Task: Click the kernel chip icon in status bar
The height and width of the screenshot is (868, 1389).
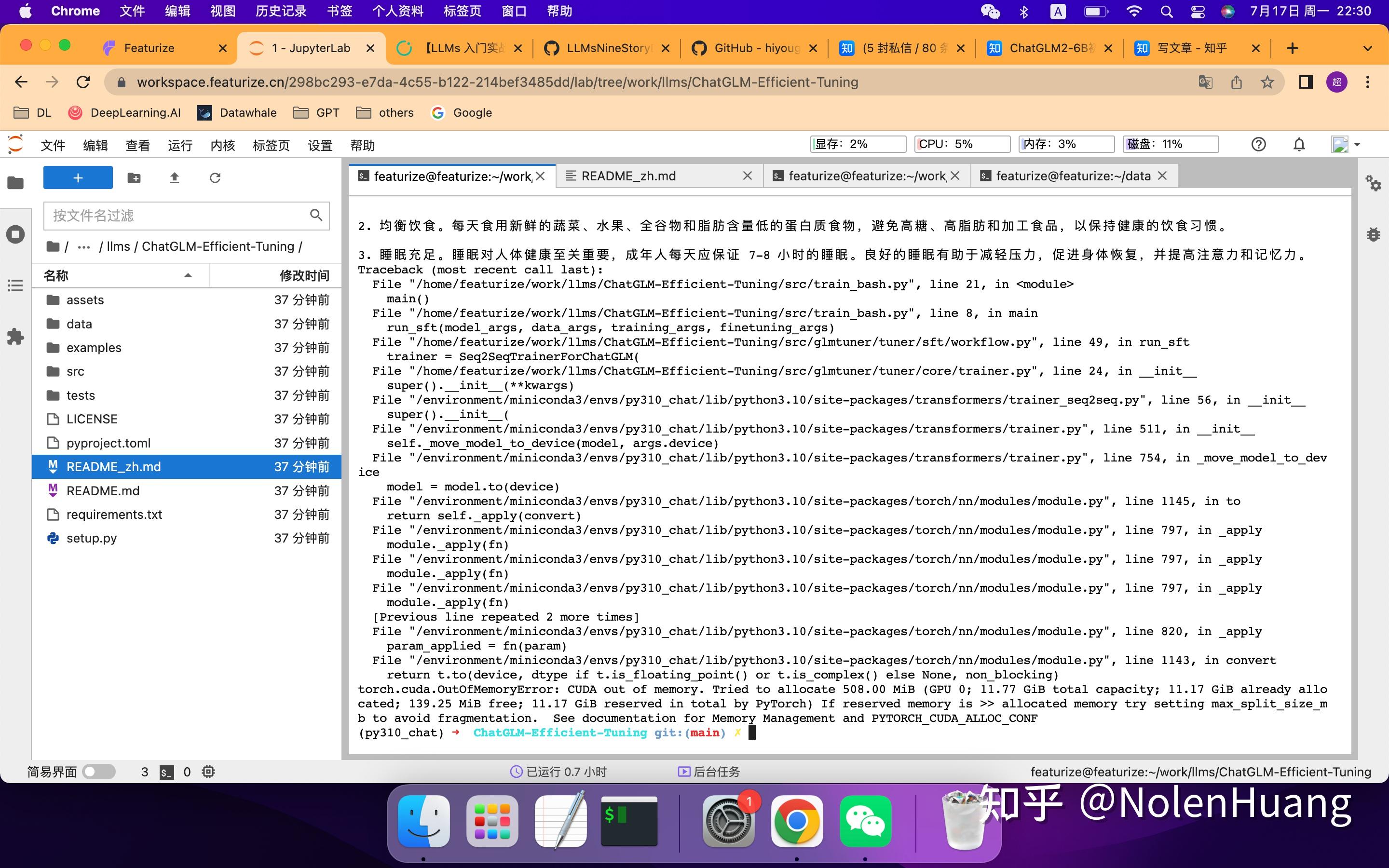Action: (x=209, y=772)
